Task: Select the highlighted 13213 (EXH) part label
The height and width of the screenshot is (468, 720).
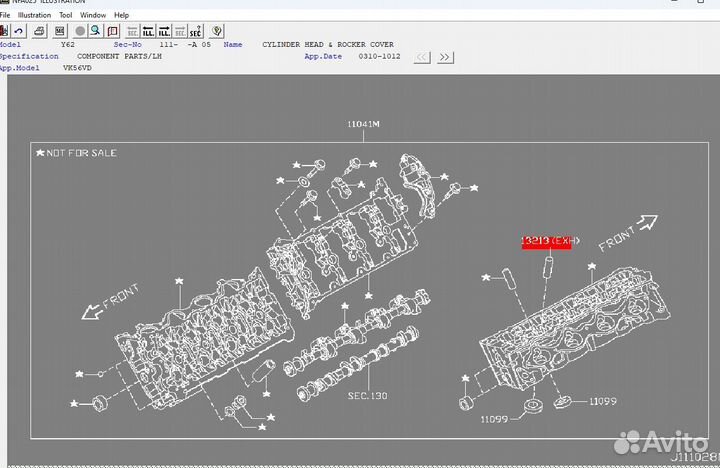Action: point(550,241)
